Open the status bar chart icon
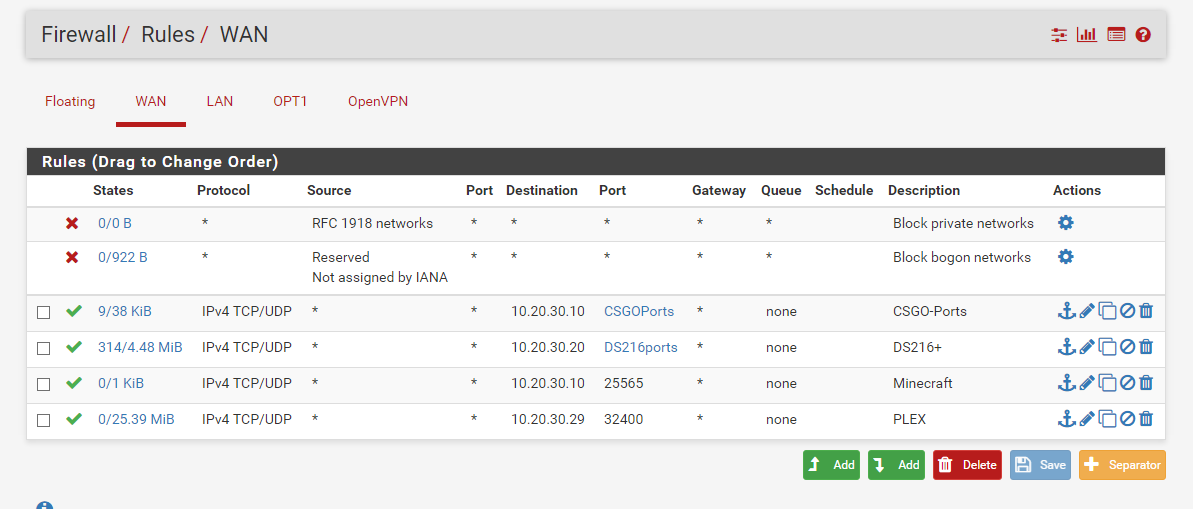Image resolution: width=1193 pixels, height=509 pixels. pos(1086,35)
